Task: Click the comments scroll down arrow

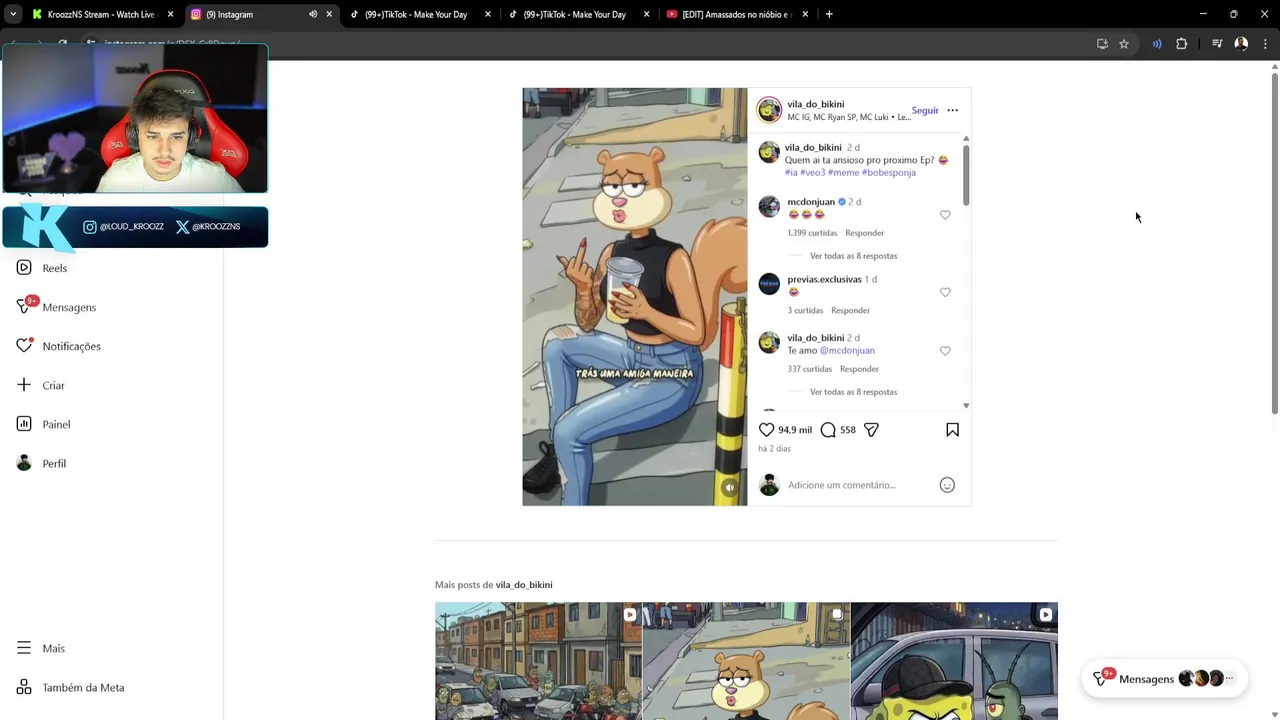Action: point(966,405)
